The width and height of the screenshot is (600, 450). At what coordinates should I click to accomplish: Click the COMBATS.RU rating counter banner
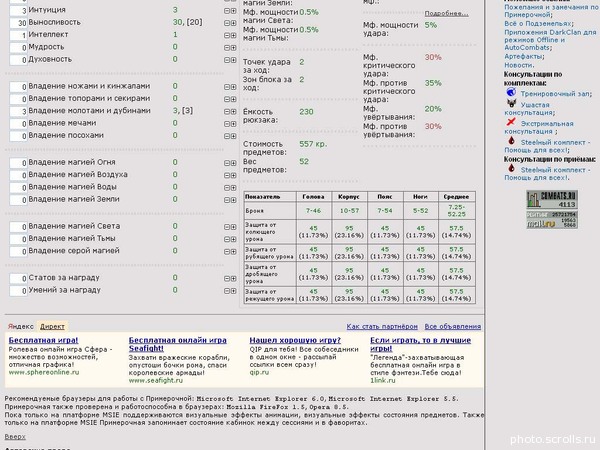click(552, 199)
